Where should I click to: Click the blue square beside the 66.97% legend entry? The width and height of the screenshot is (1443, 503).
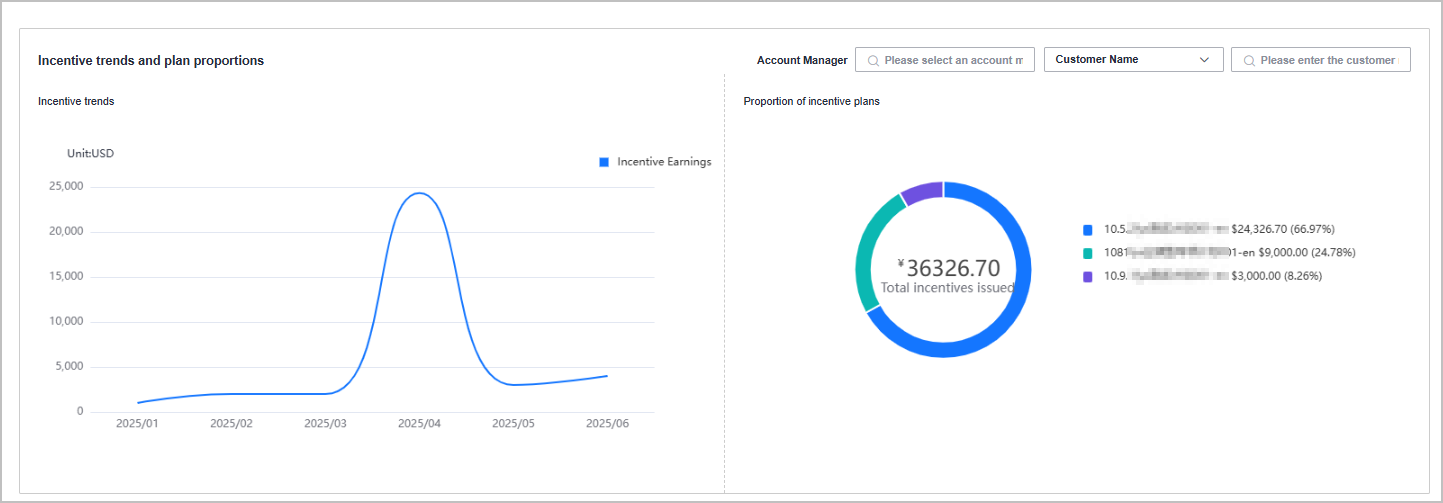pyautogui.click(x=1088, y=229)
